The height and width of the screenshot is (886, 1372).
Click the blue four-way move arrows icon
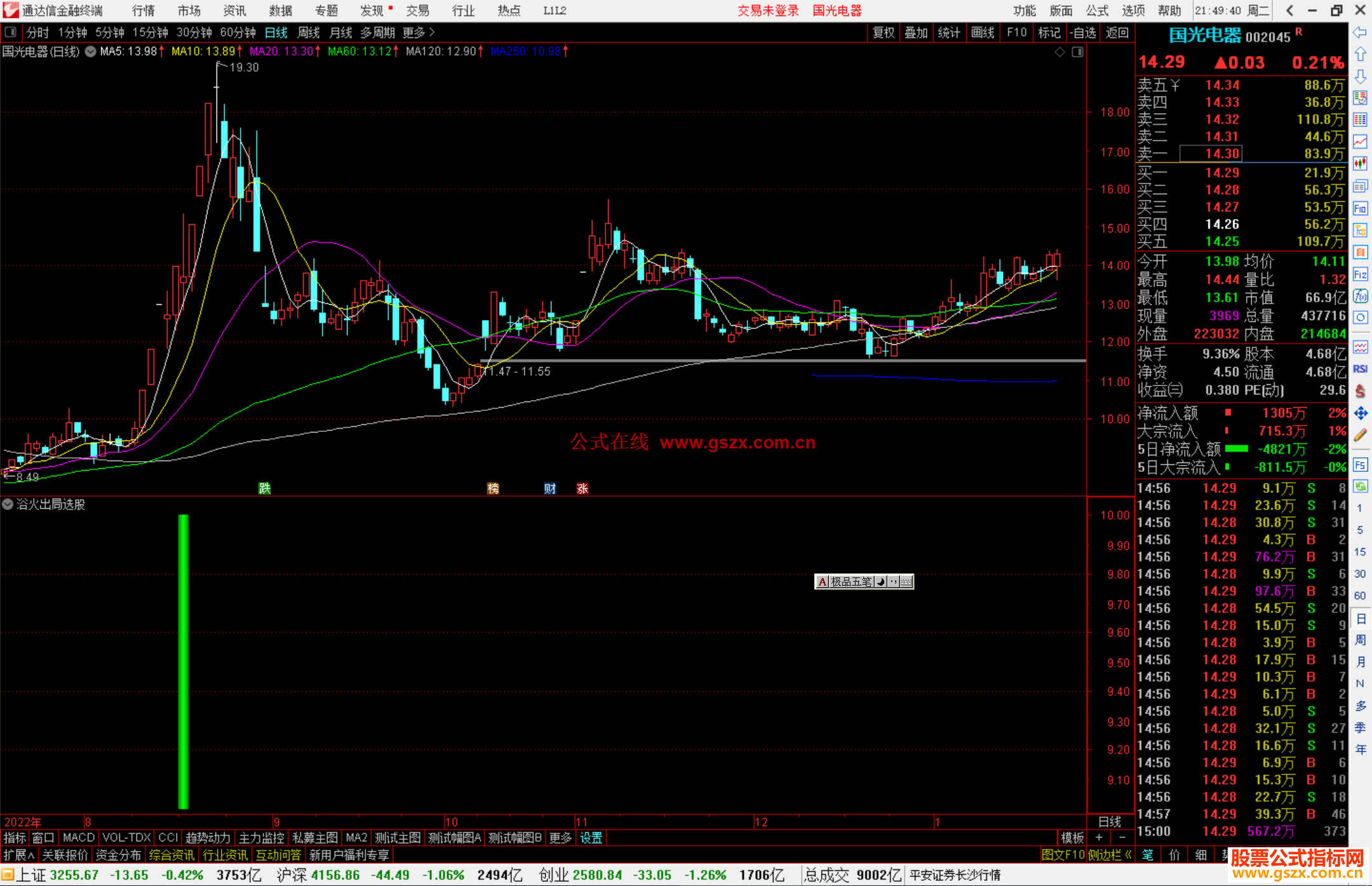click(x=1360, y=413)
